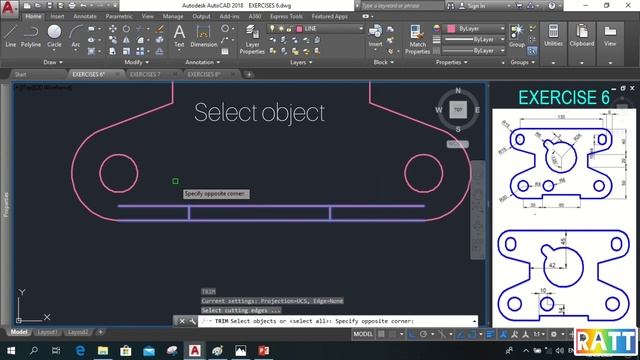
Task: Expand the Groups panel
Action: 522,62
